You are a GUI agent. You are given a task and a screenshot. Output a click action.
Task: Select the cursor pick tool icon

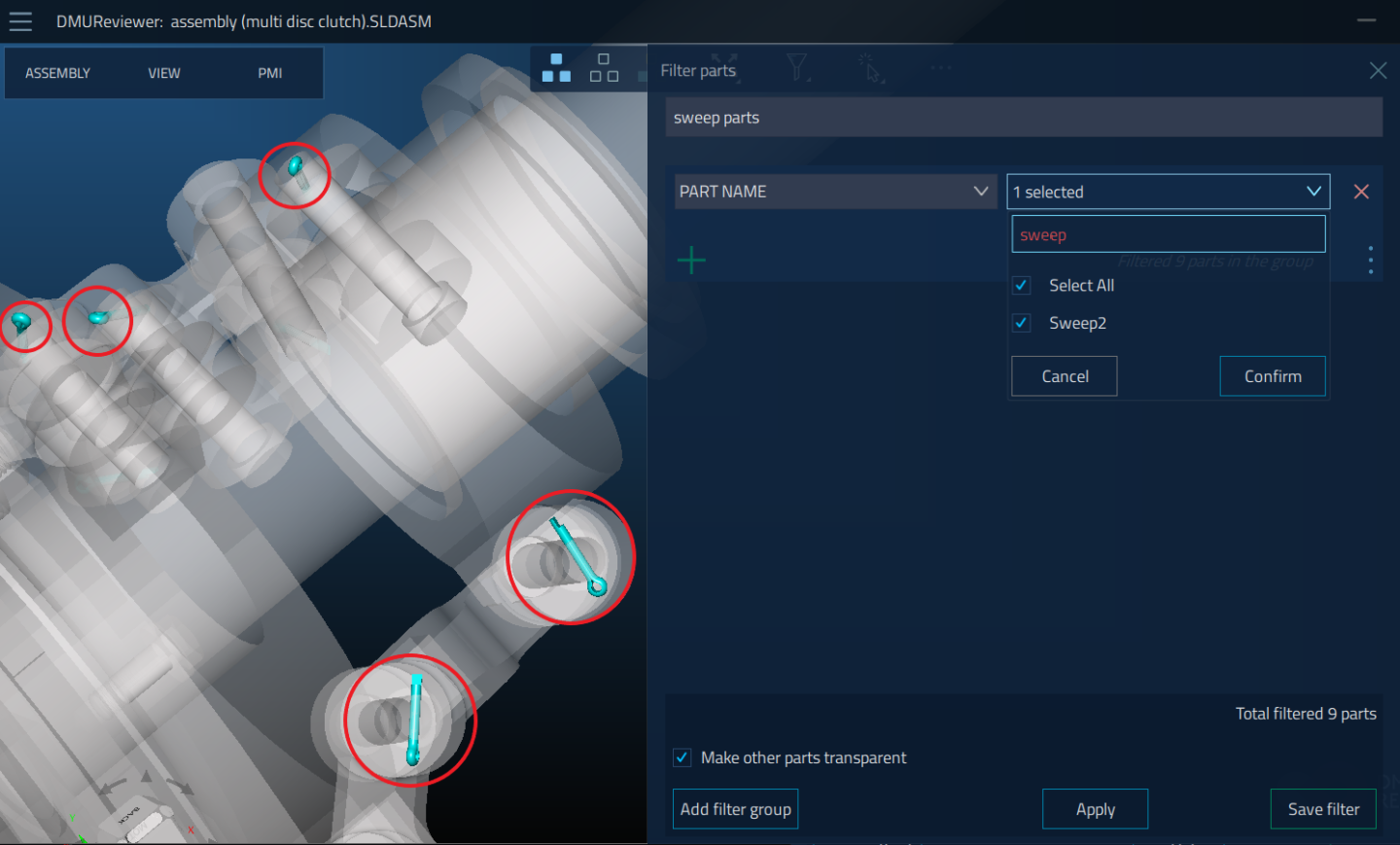[x=870, y=68]
